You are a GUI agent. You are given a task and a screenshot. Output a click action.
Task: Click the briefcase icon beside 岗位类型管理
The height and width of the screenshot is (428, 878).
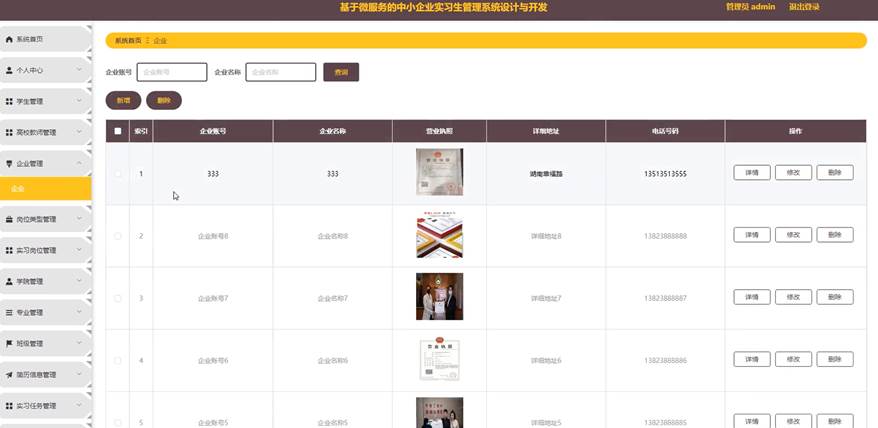9,220
